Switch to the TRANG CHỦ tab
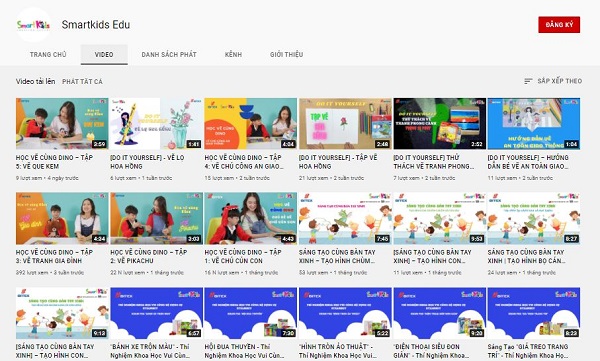This screenshot has height=361, width=600. (x=48, y=54)
